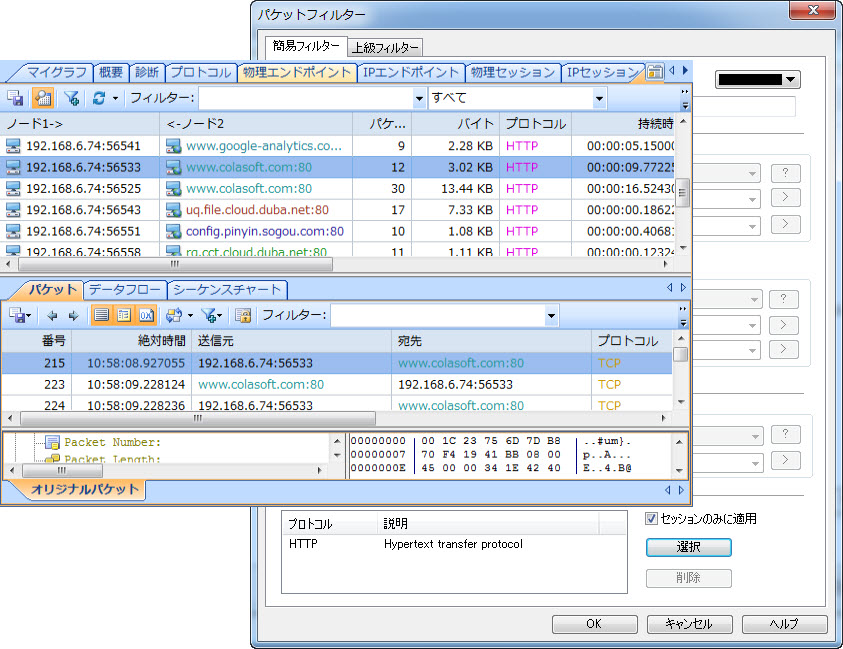The height and width of the screenshot is (649, 843).
Task: Confirm the filter dialog with OK
Action: 594,624
